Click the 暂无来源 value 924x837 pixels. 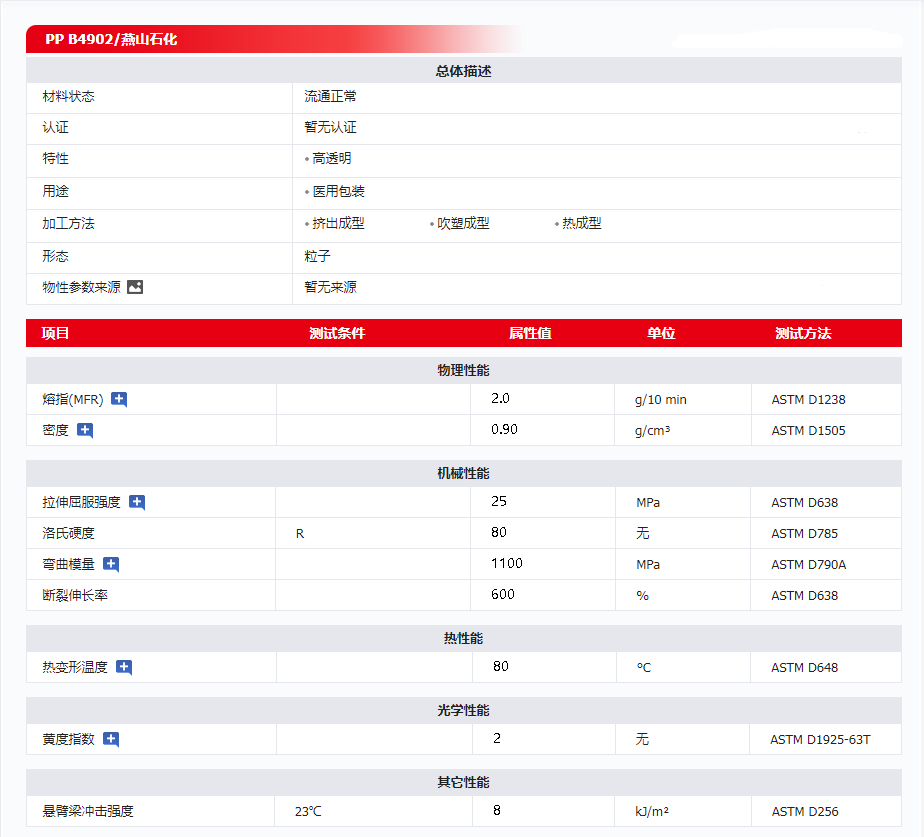point(331,287)
